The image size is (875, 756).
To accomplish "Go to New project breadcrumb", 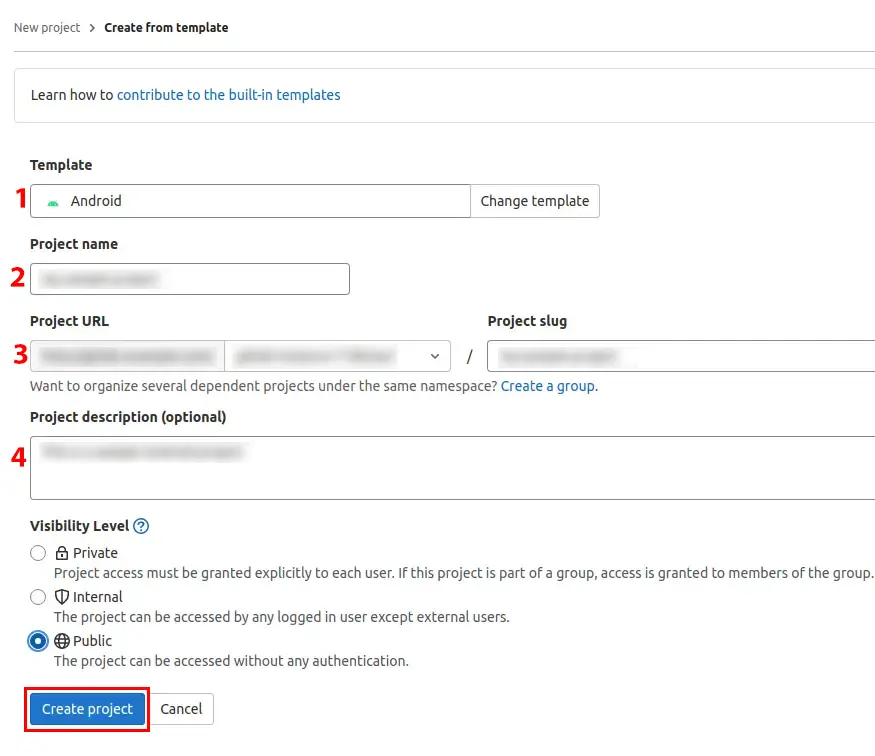I will pos(47,28).
